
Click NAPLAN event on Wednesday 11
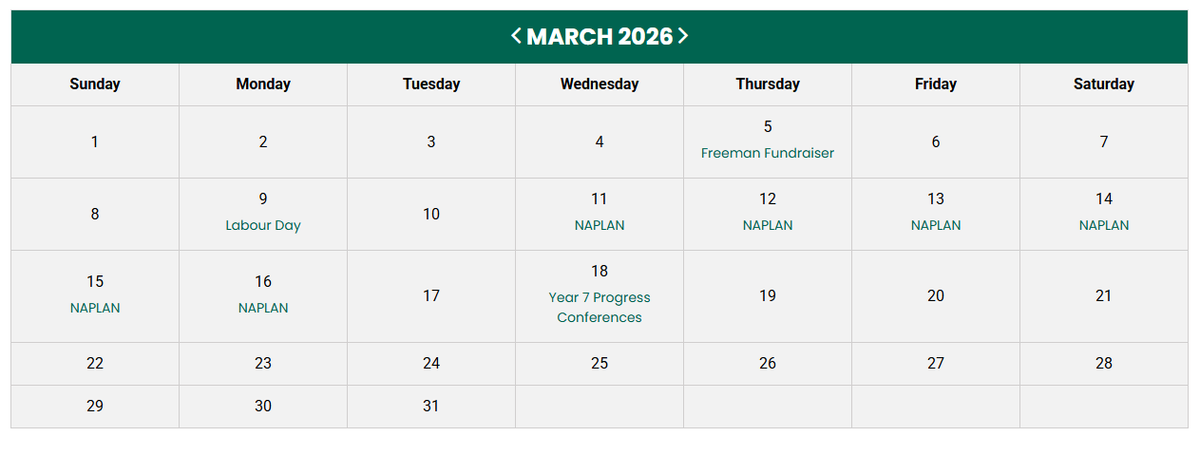[599, 225]
